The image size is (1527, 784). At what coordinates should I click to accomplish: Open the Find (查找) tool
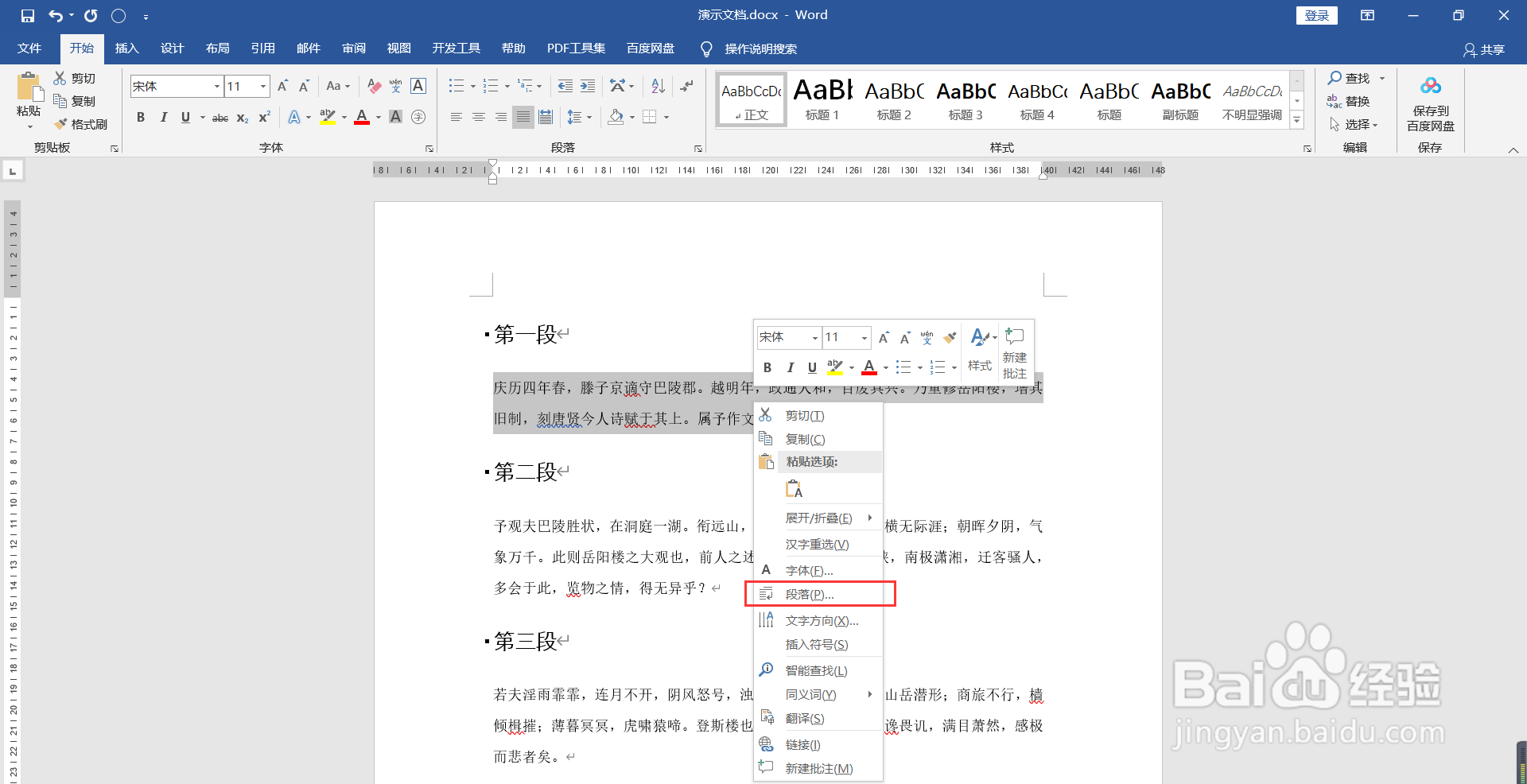(1352, 79)
